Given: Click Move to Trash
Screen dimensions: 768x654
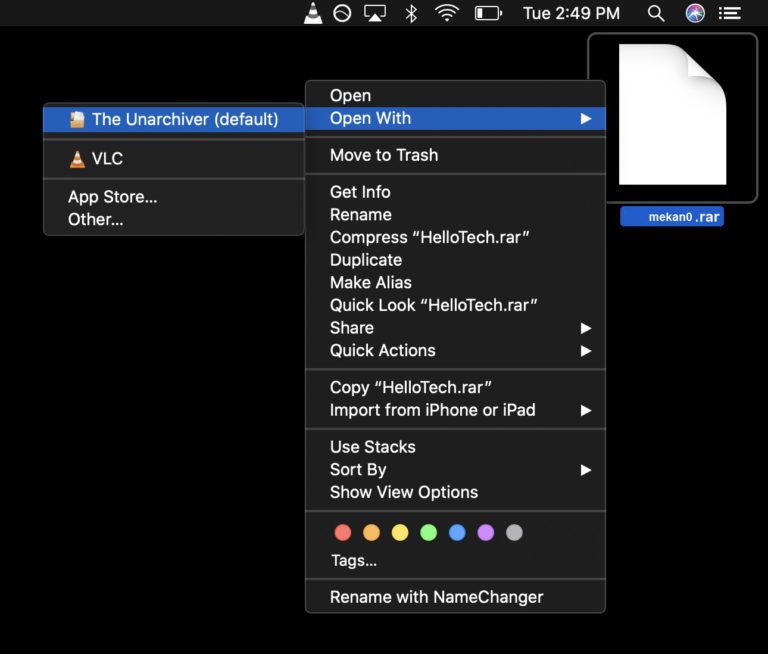Looking at the screenshot, I should point(384,155).
